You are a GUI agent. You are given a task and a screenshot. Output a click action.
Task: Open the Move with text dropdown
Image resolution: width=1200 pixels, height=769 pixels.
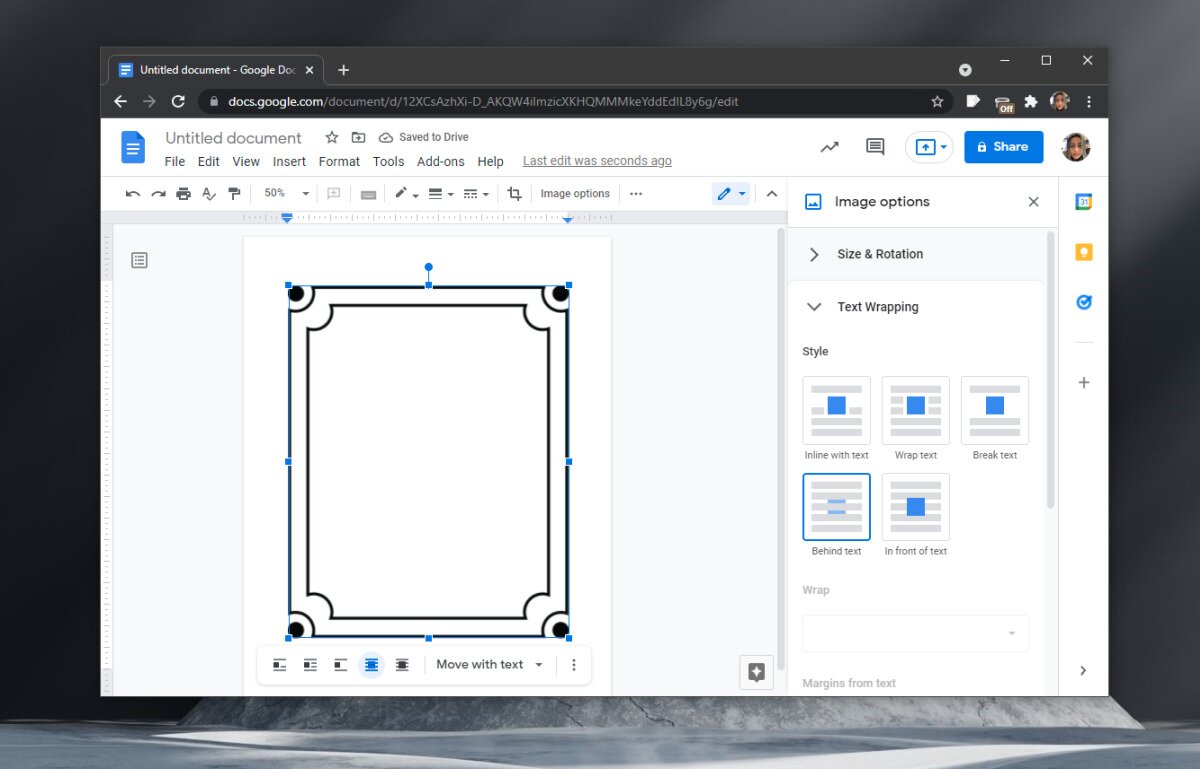point(488,664)
